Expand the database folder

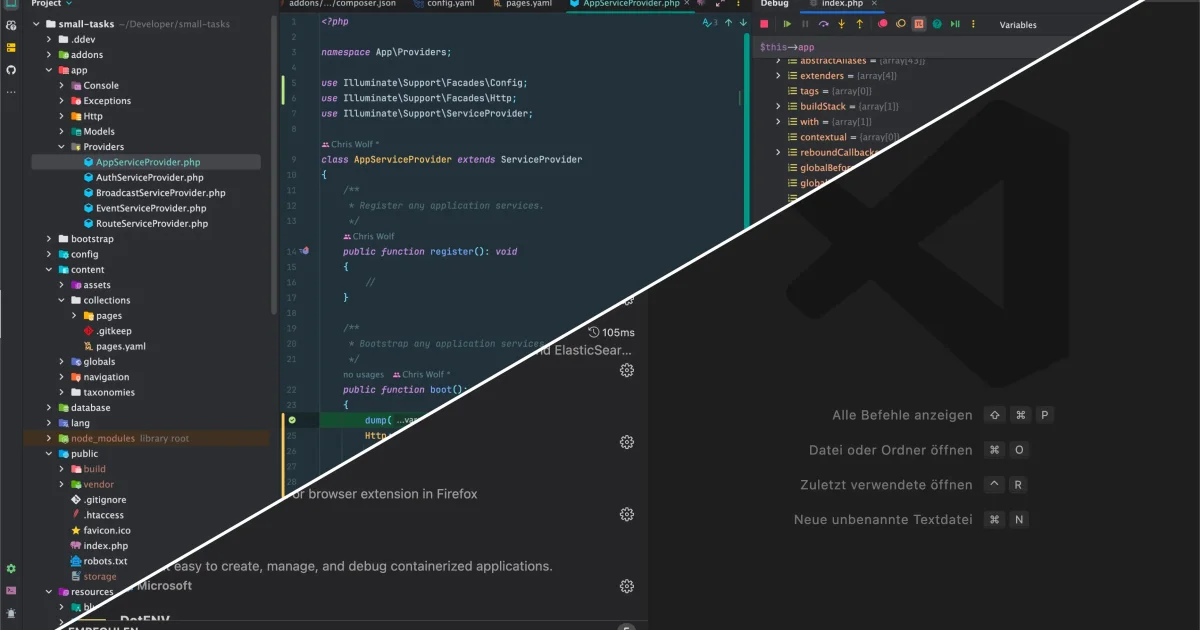(x=49, y=408)
